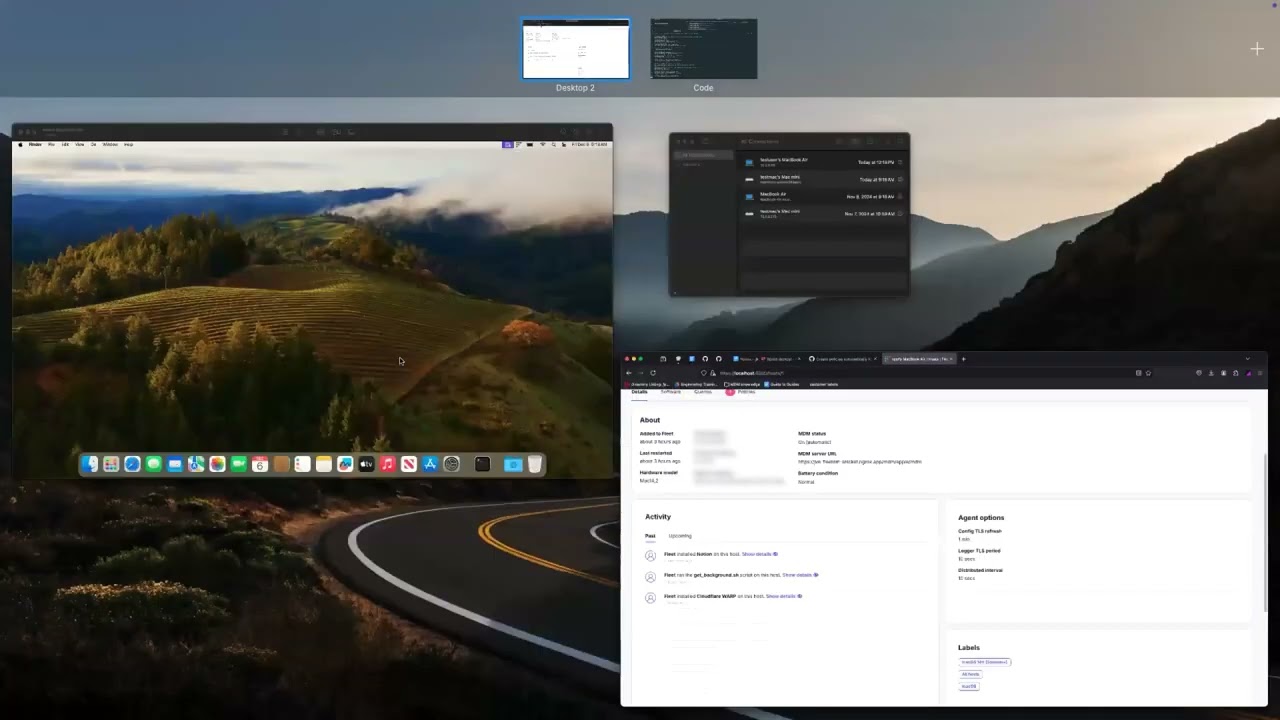Add a new desktop with the plus button
This screenshot has width=1280, height=720.
(x=1257, y=48)
